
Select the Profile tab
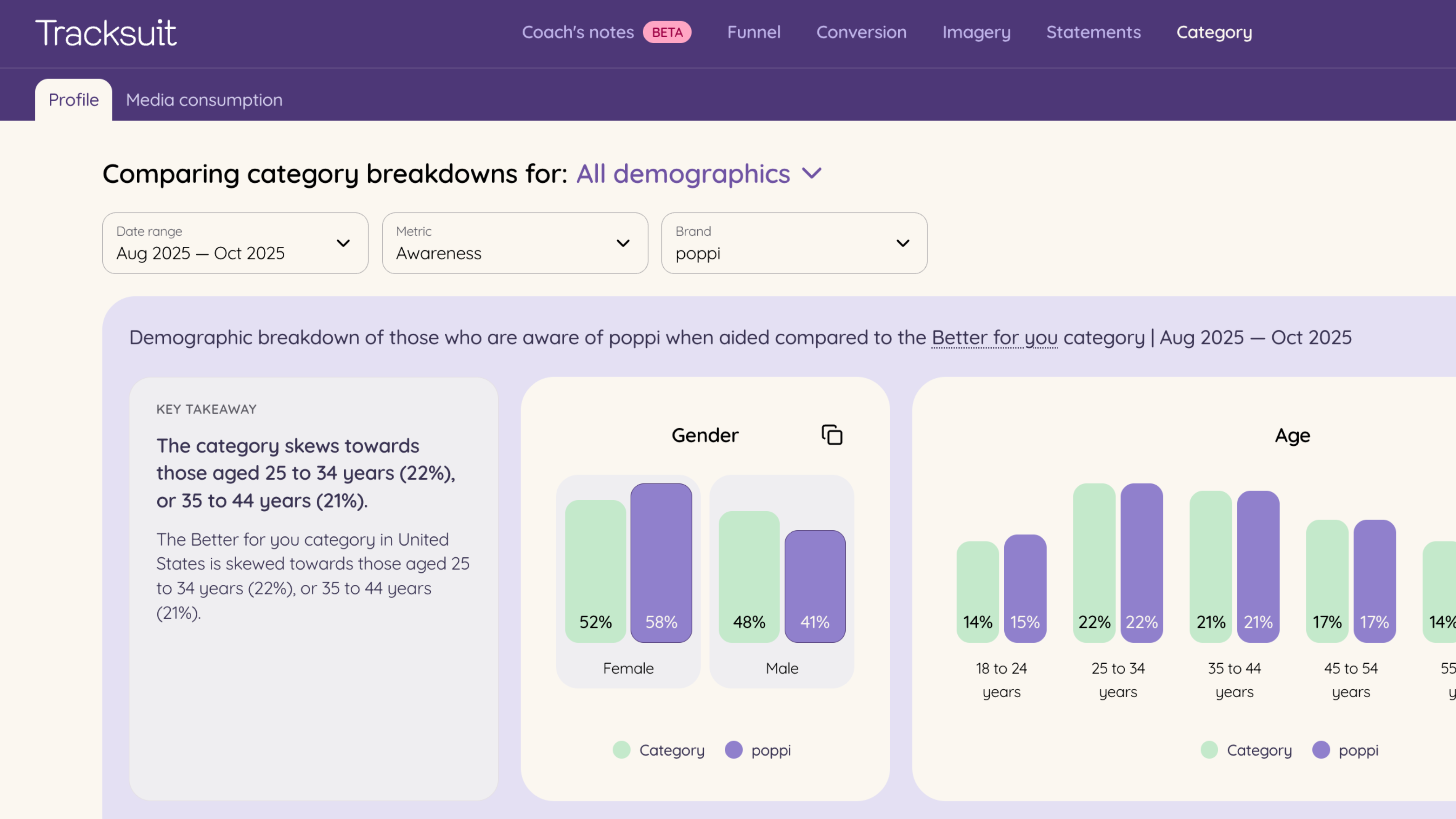[x=74, y=100]
